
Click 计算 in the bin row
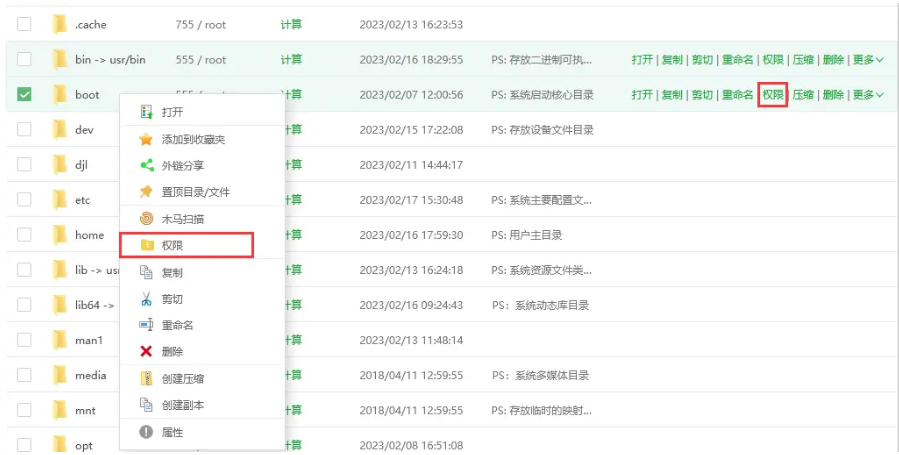click(x=291, y=60)
